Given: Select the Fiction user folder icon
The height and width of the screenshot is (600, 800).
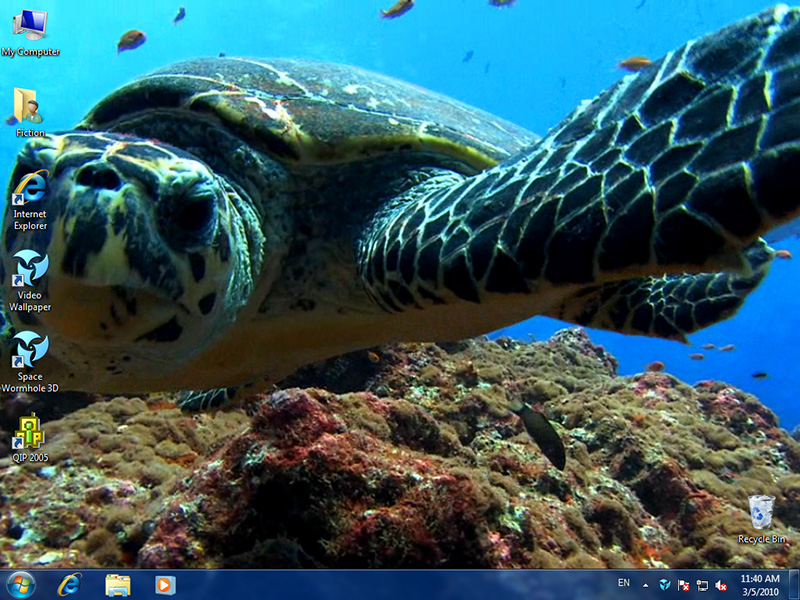Looking at the screenshot, I should click(30, 112).
